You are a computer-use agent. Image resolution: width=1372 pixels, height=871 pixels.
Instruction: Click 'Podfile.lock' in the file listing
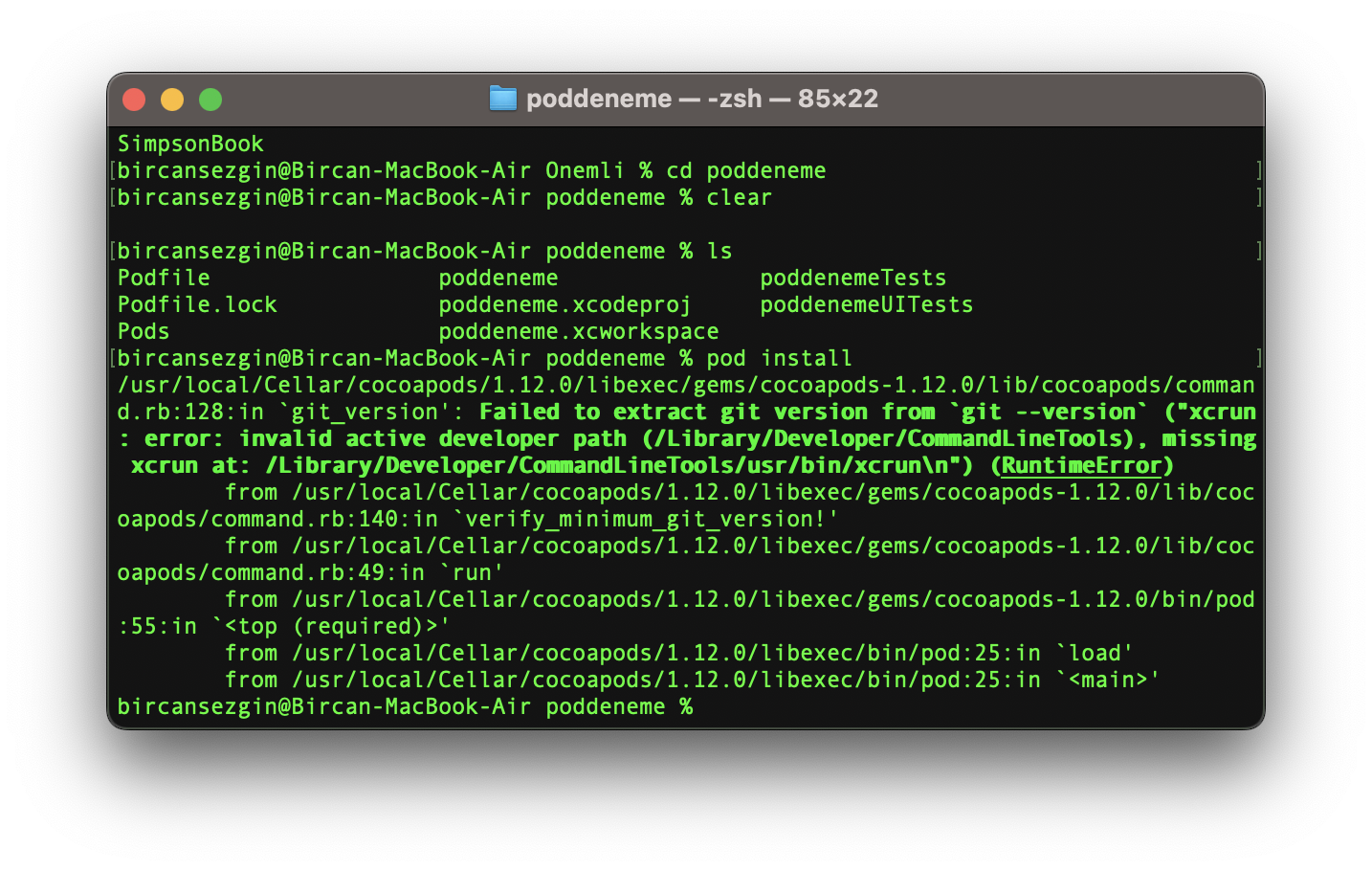click(197, 305)
